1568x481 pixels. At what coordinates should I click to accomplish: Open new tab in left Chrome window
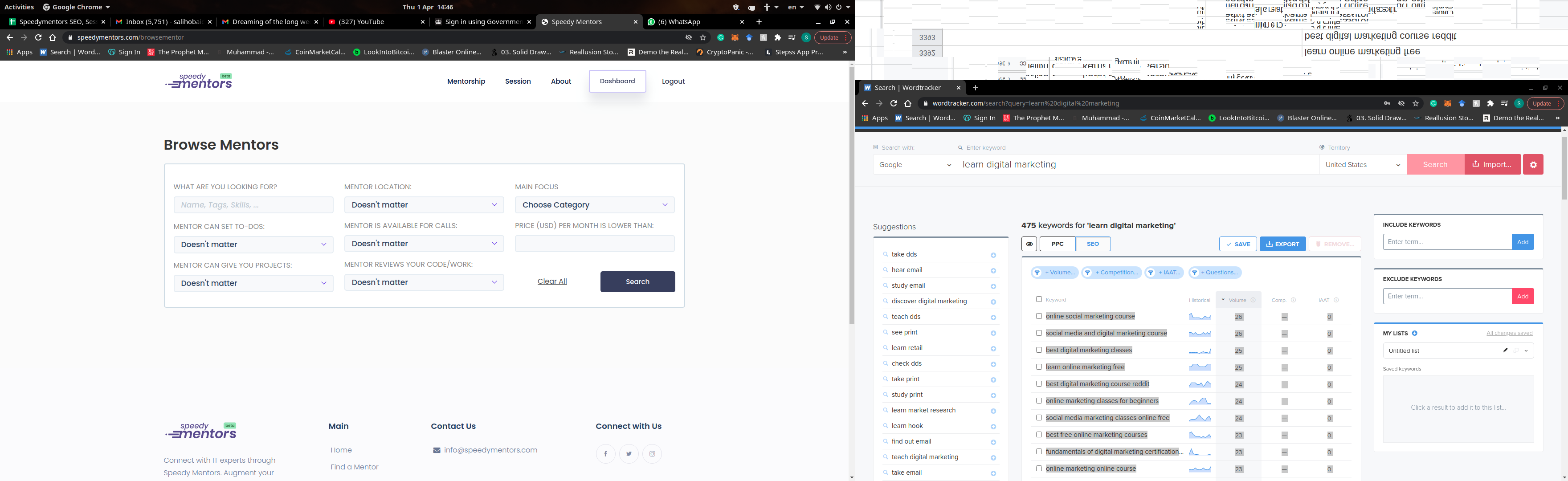click(759, 22)
